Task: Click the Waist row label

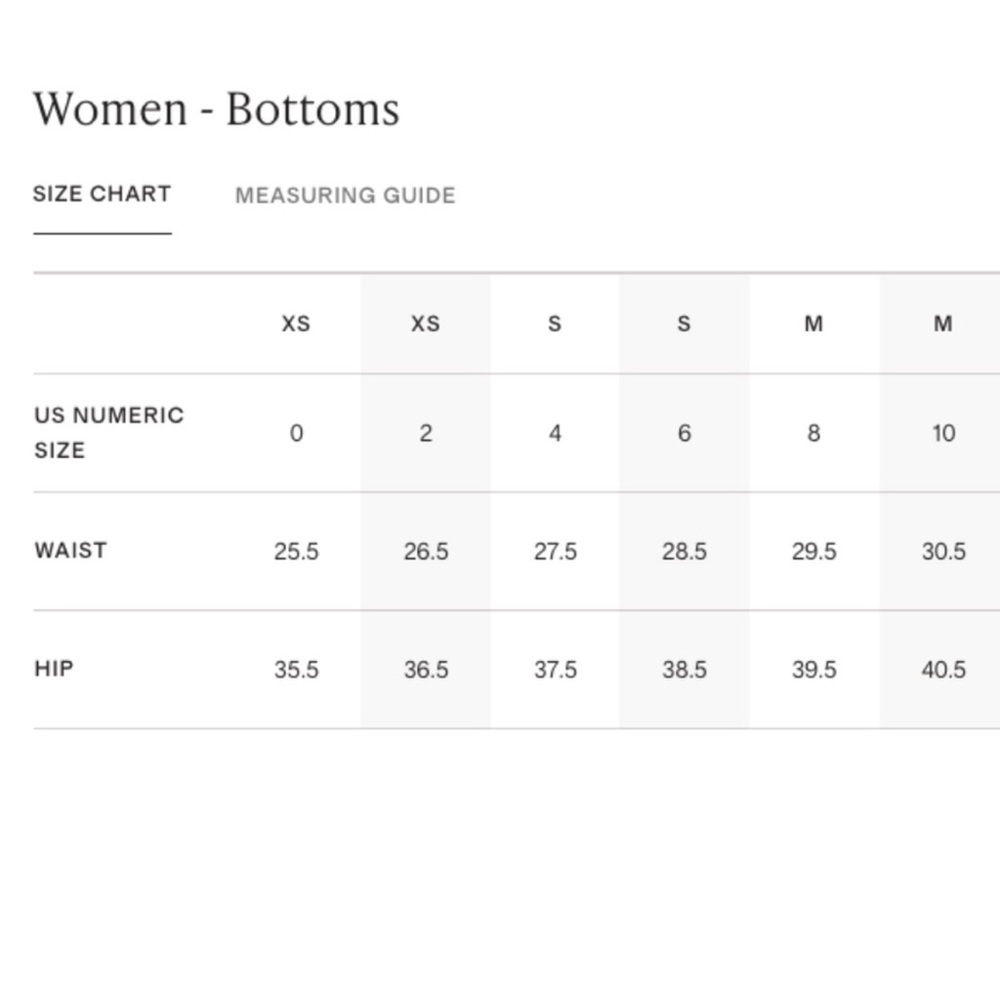Action: pyautogui.click(x=71, y=551)
